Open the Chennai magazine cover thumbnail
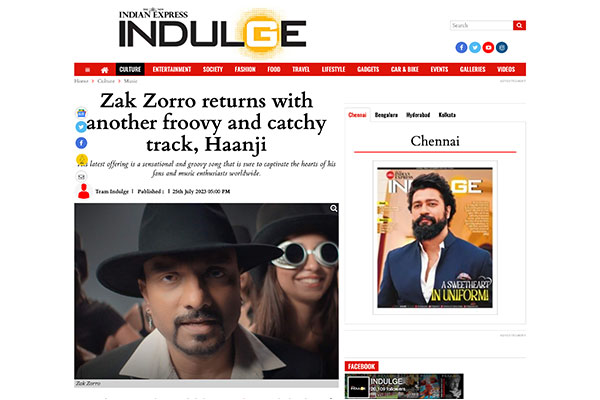The height and width of the screenshot is (400, 600). pyautogui.click(x=435, y=238)
